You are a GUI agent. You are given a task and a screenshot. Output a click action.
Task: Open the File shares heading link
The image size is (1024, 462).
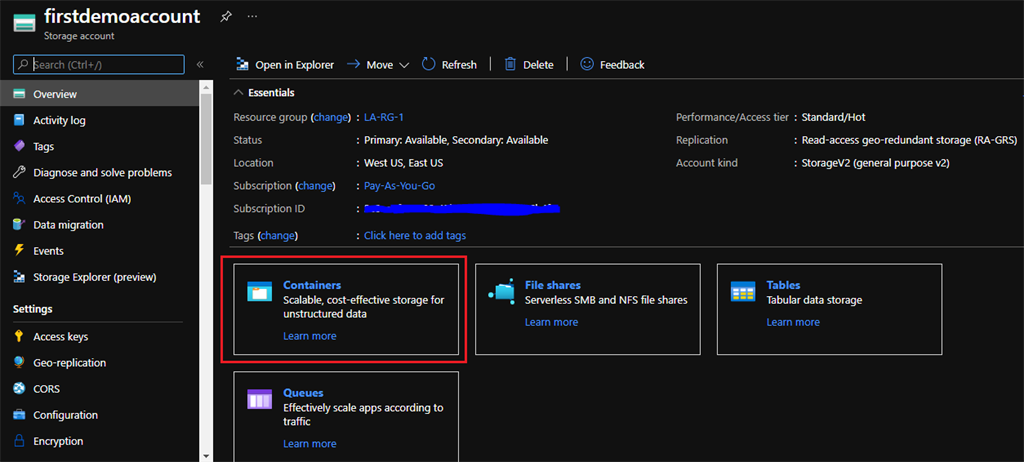(x=552, y=285)
